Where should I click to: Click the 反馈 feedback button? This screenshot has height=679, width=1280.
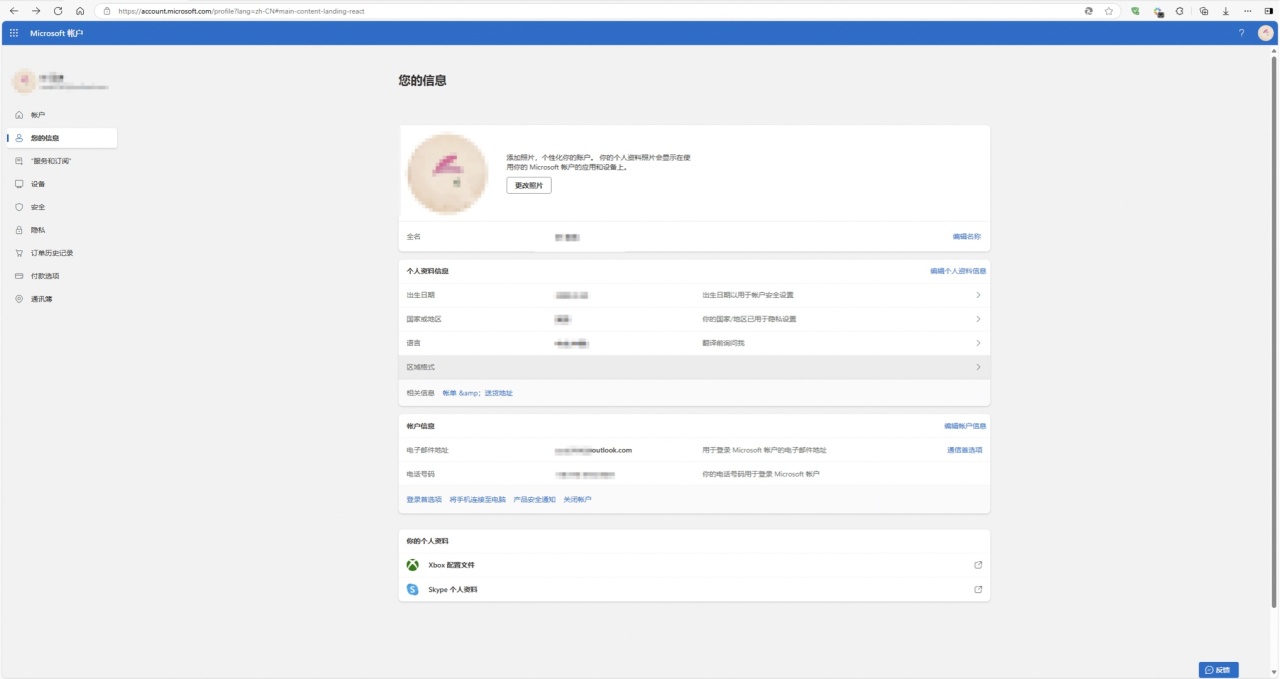tap(1218, 670)
